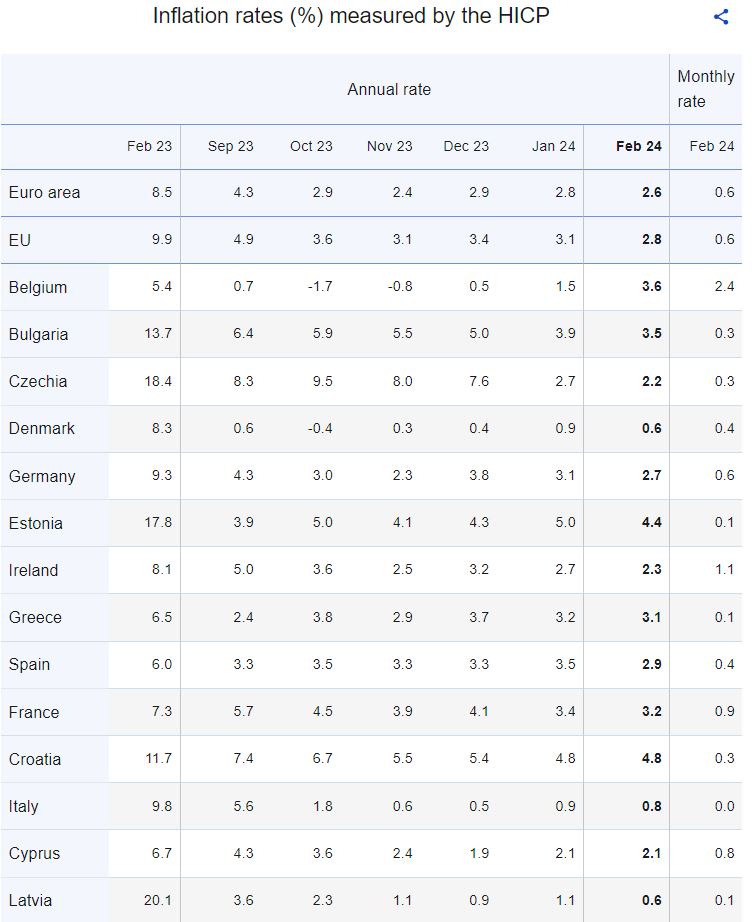Select the Sep 23 column header
This screenshot has width=753, height=922.
pyautogui.click(x=230, y=146)
